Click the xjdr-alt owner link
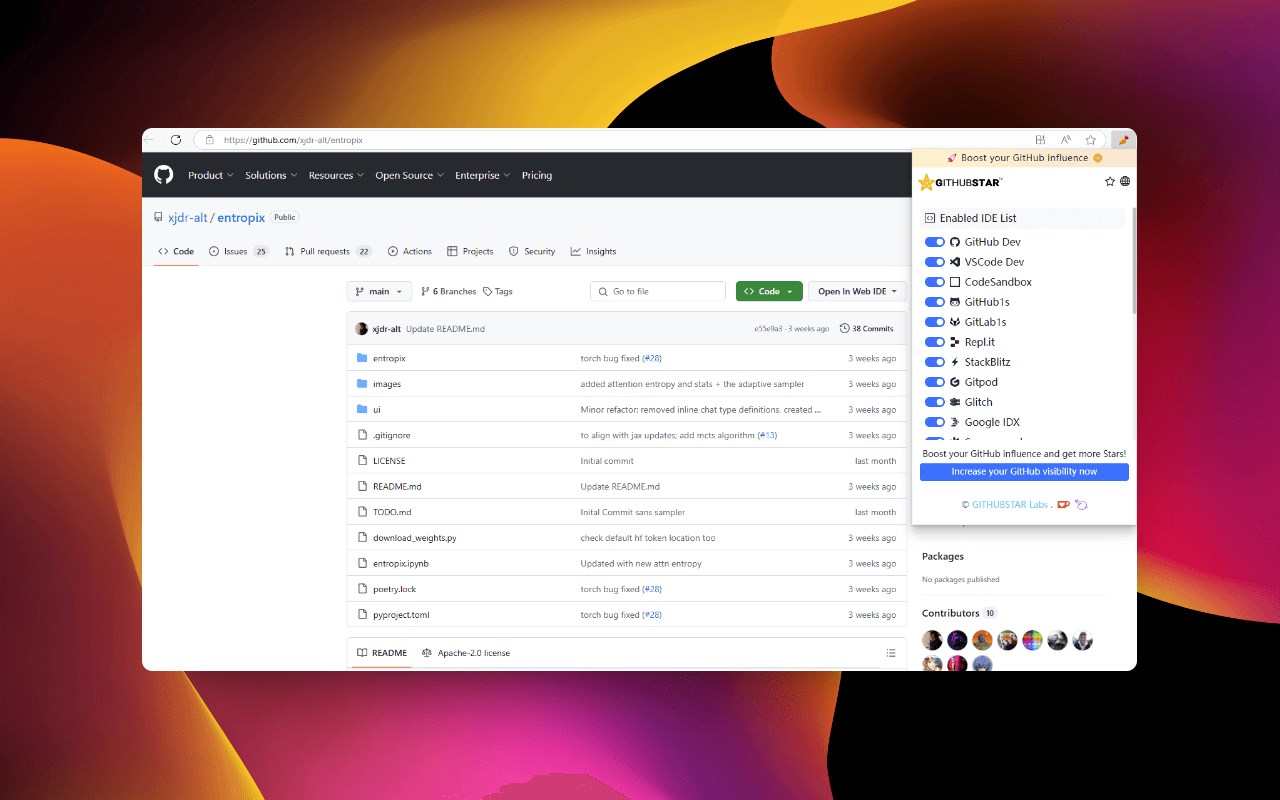 [x=187, y=217]
